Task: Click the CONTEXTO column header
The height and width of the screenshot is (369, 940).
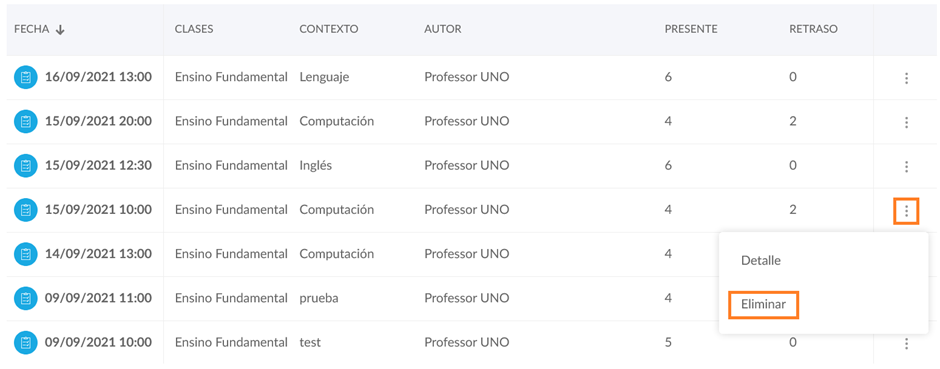Action: click(329, 29)
